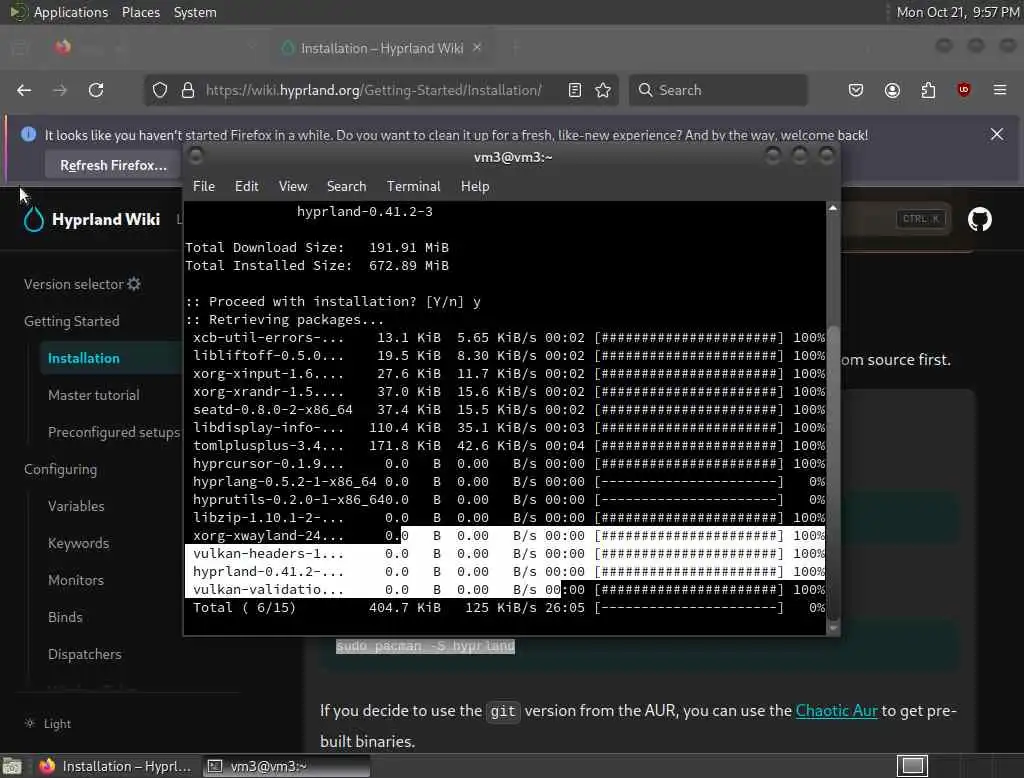Open Binds page in sidebar
This screenshot has width=1024, height=778.
(x=65, y=617)
